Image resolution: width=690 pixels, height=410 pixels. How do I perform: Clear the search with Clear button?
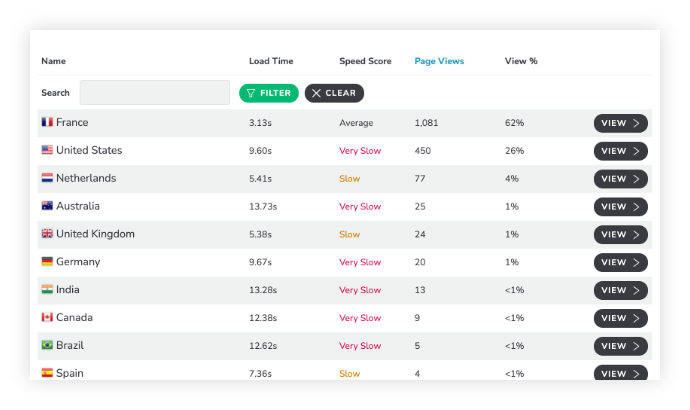click(x=334, y=93)
